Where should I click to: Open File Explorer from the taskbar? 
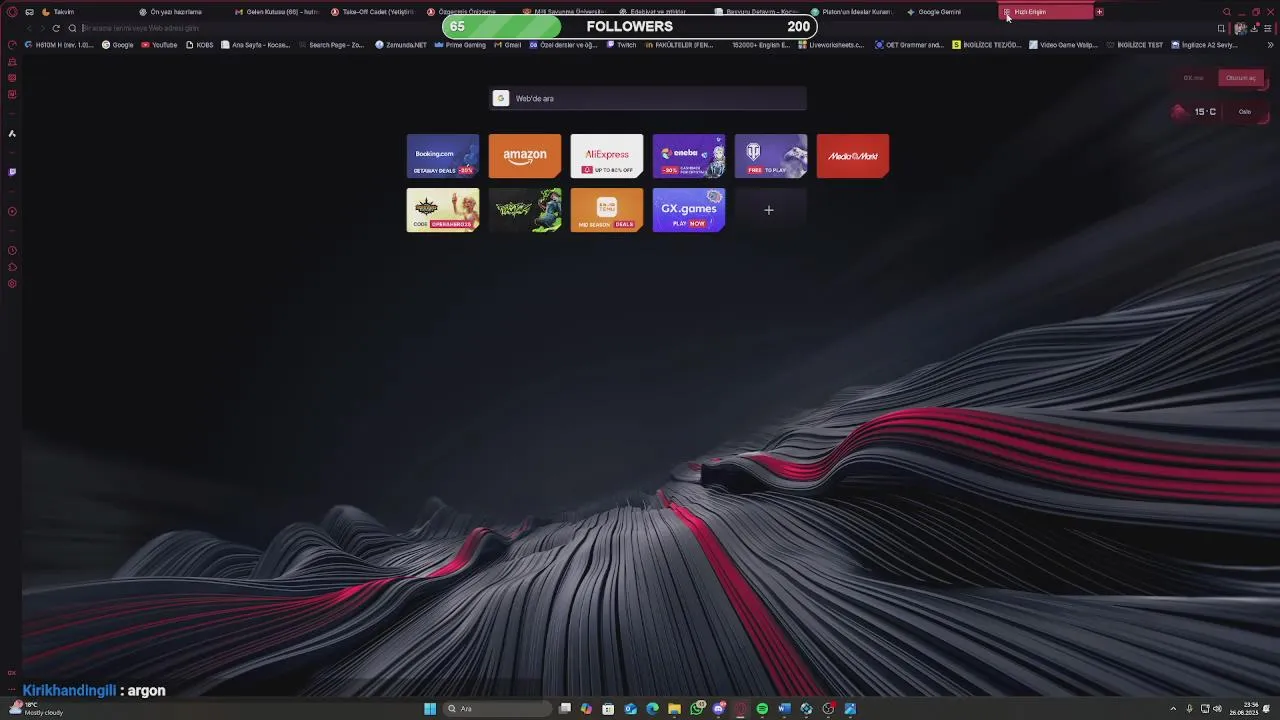675,709
